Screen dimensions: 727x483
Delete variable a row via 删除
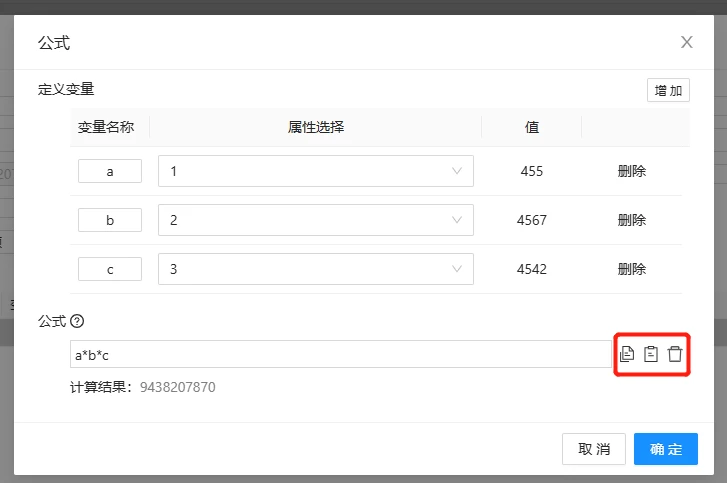pyautogui.click(x=631, y=171)
